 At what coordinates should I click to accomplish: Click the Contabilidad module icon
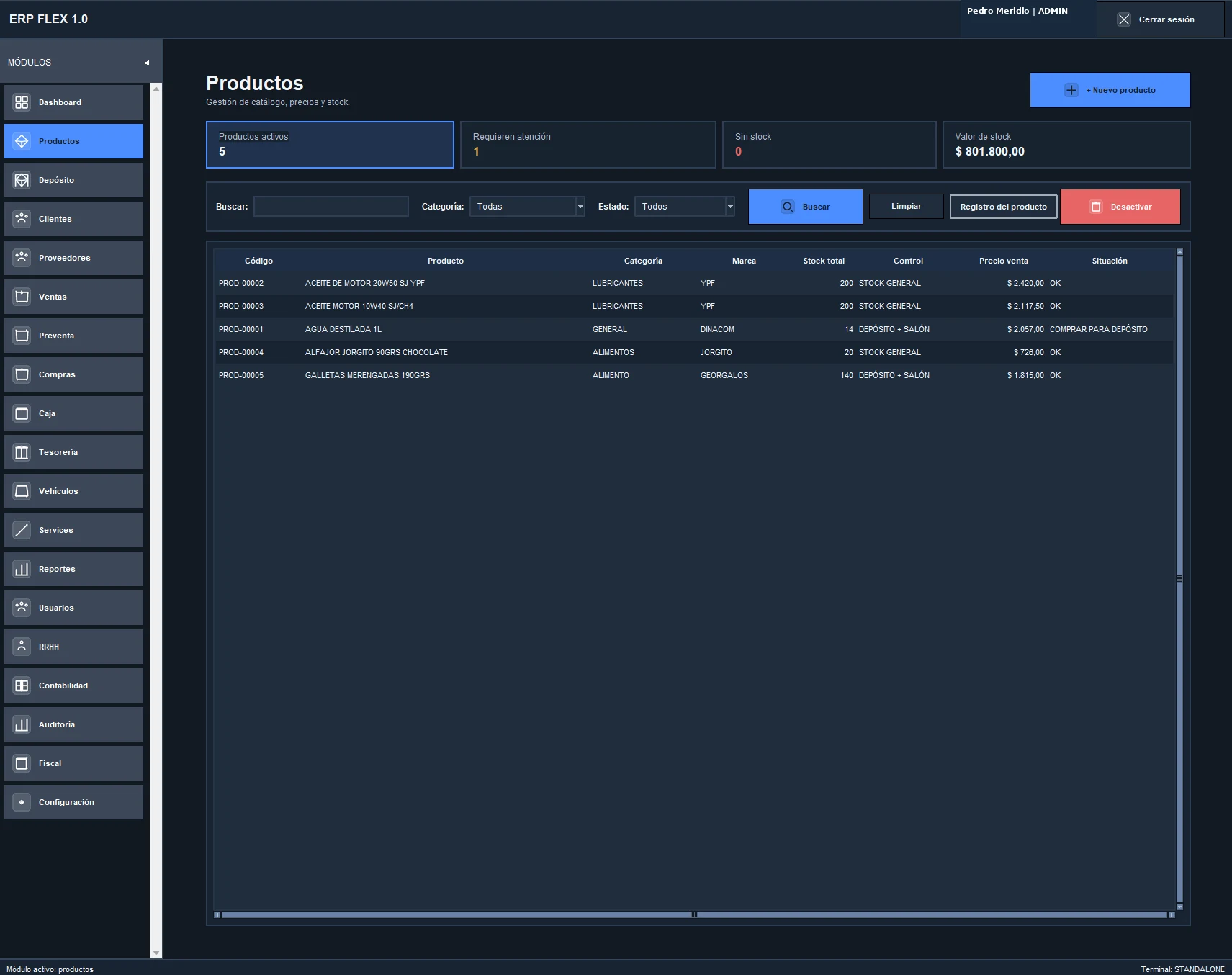[x=22, y=686]
